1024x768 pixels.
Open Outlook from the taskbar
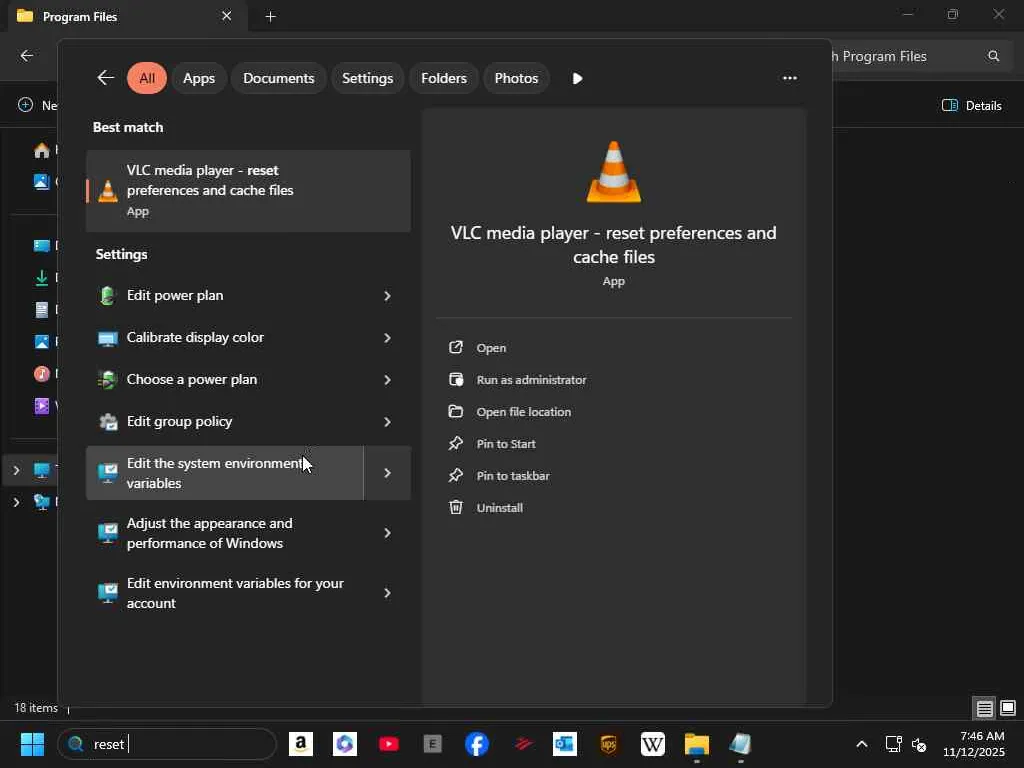pos(564,744)
